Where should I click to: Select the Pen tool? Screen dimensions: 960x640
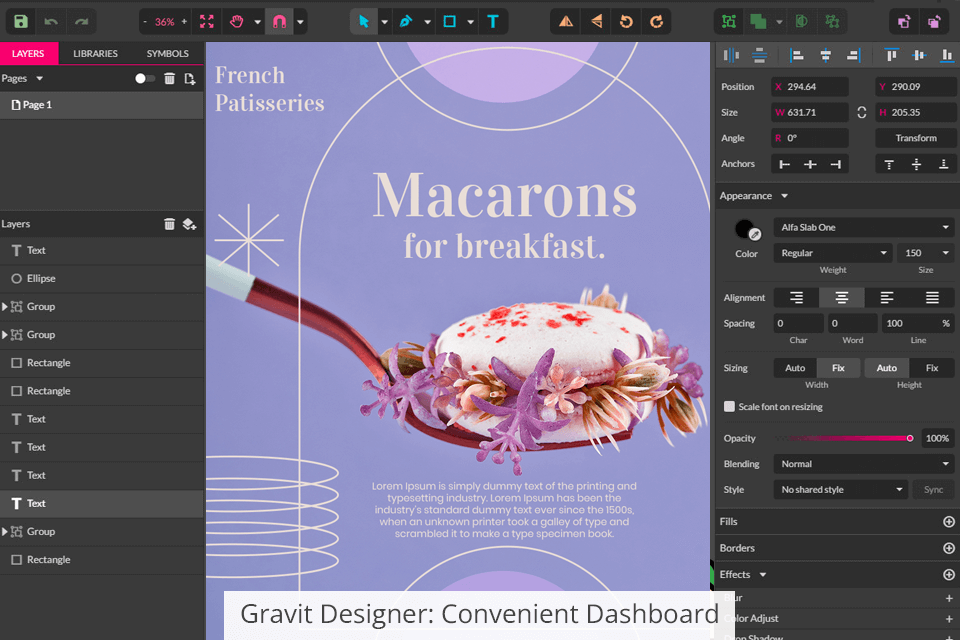click(x=406, y=22)
